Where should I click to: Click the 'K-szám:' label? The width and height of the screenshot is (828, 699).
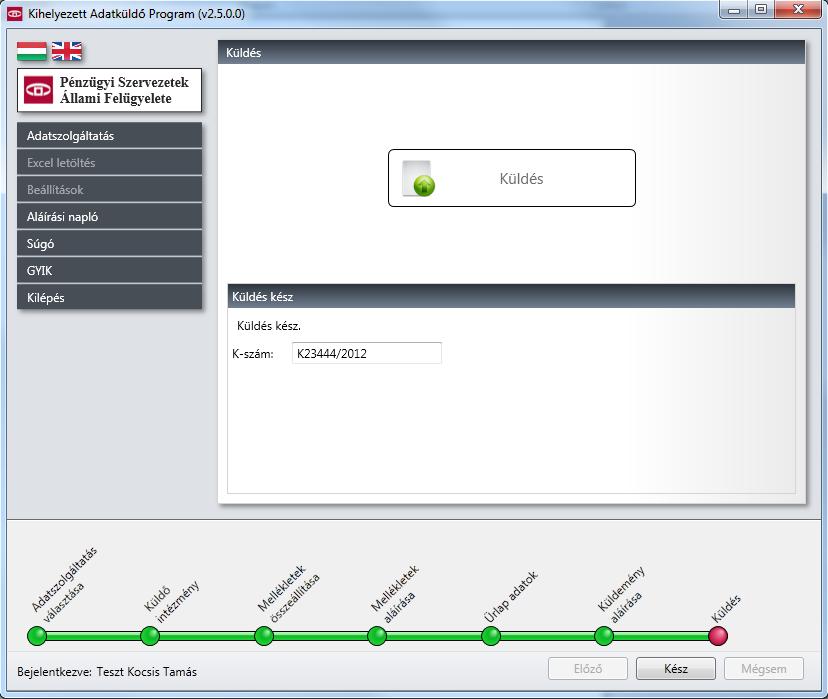coord(253,354)
